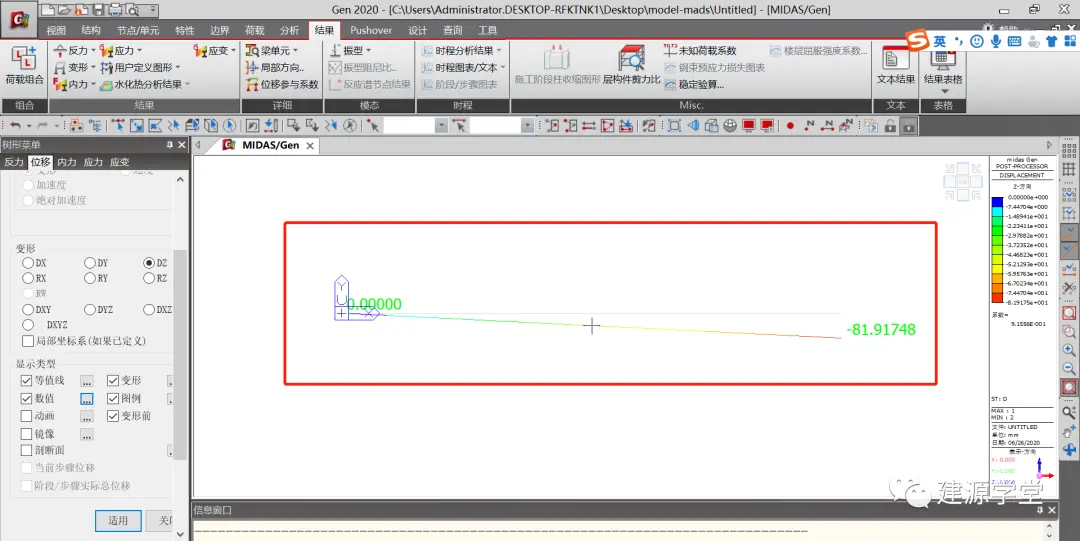Click the Sogou soft keyboard icon

click(x=1014, y=41)
